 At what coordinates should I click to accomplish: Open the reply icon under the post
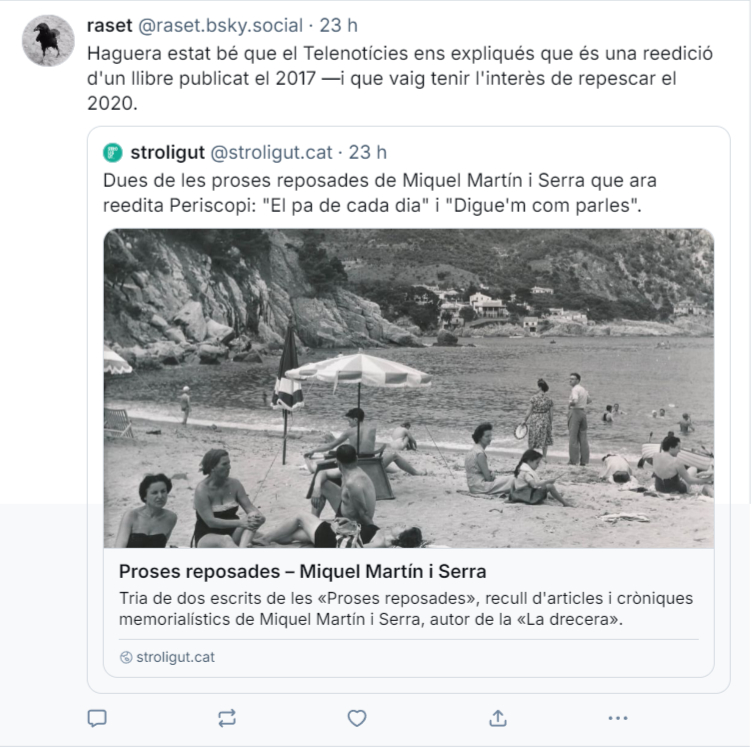pyautogui.click(x=97, y=717)
